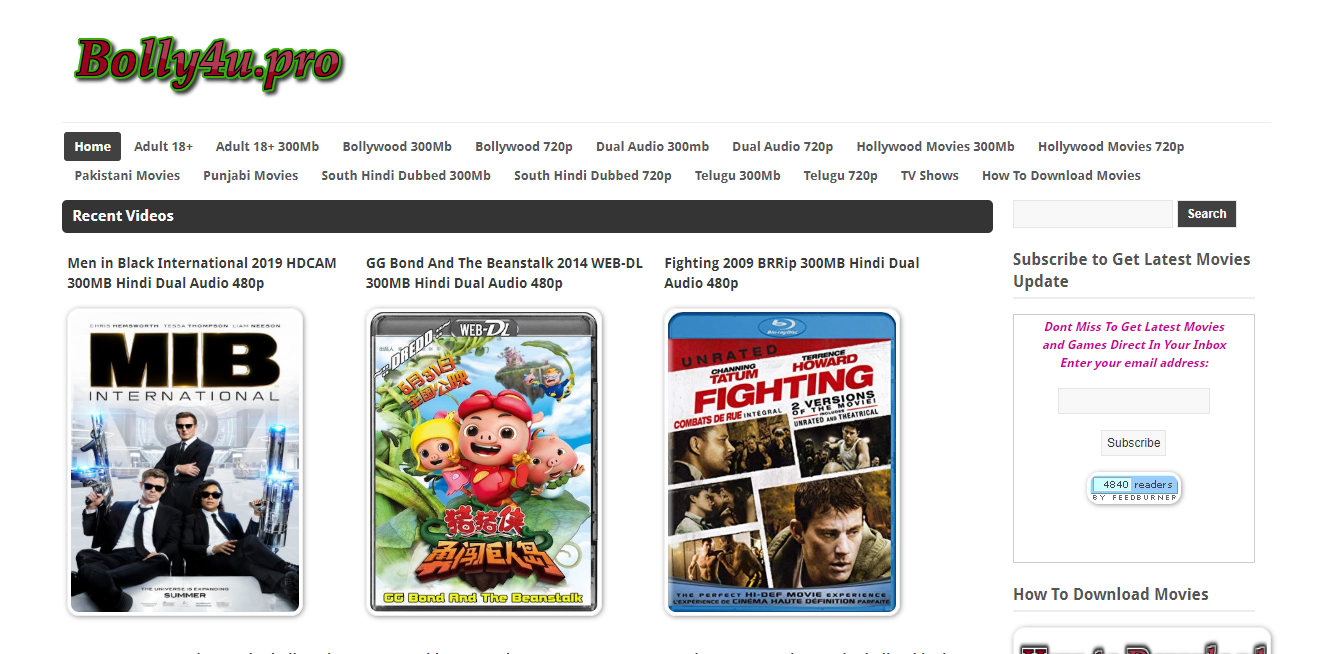This screenshot has height=654, width=1328.
Task: Open the Punjabi Movies category
Action: click(250, 175)
